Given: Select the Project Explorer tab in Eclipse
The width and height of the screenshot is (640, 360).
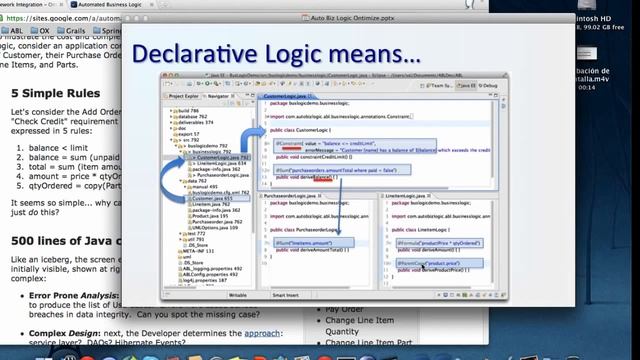Looking at the screenshot, I should [x=181, y=96].
